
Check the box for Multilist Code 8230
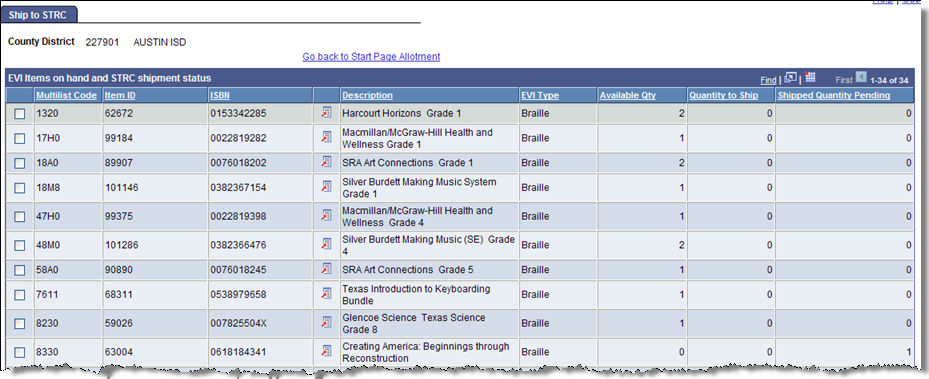(x=20, y=323)
